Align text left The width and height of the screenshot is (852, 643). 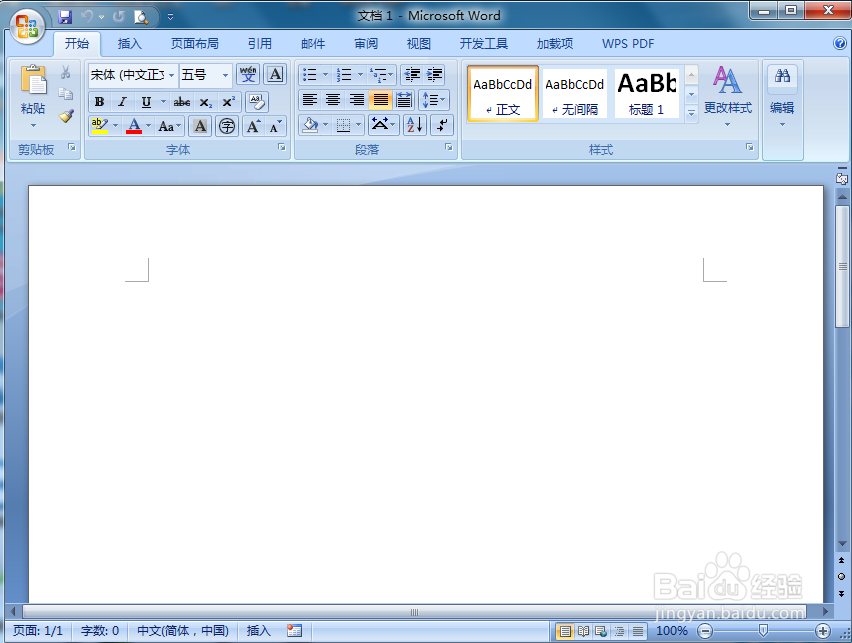tap(310, 99)
